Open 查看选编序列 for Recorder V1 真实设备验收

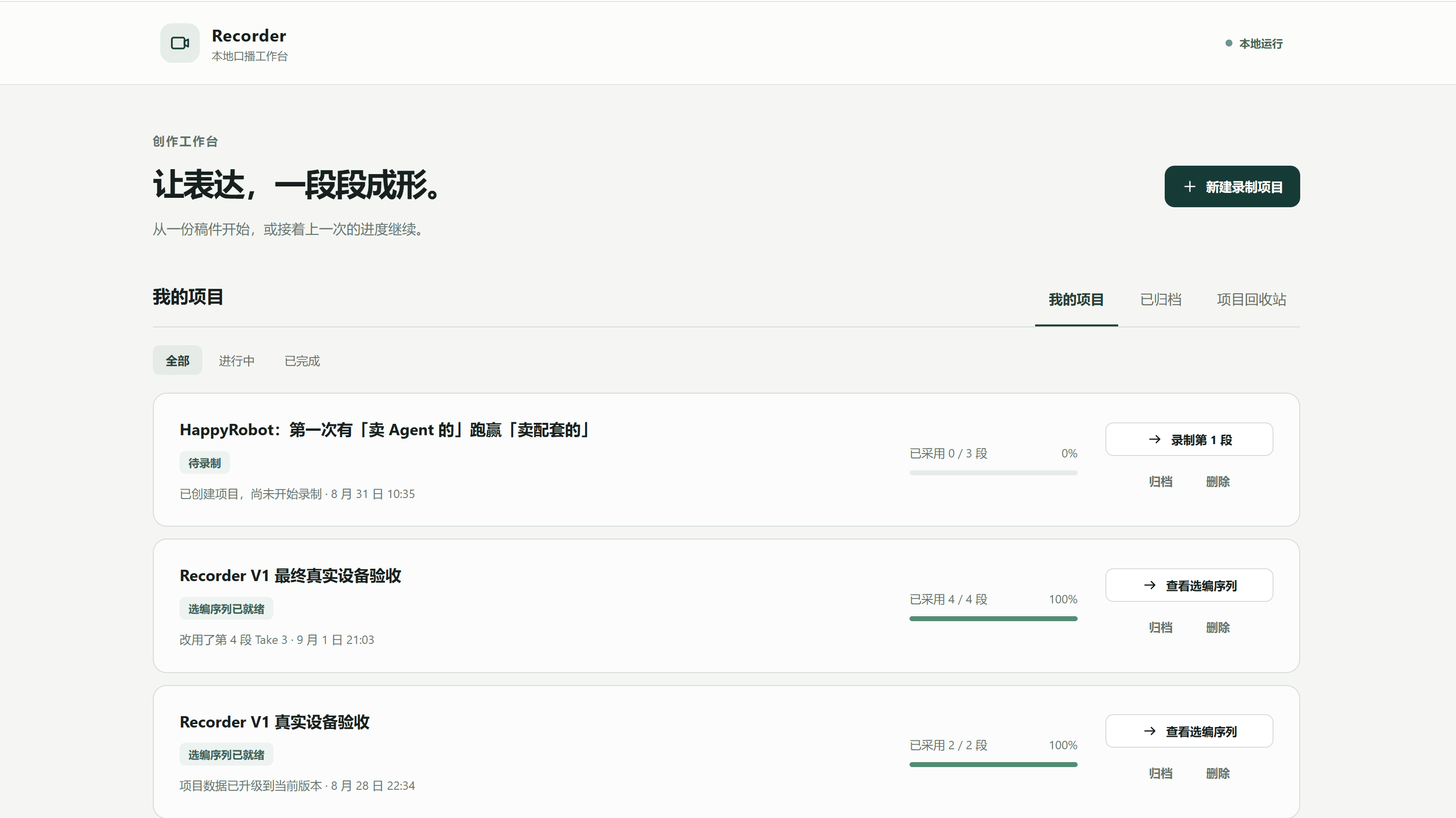(x=1188, y=731)
